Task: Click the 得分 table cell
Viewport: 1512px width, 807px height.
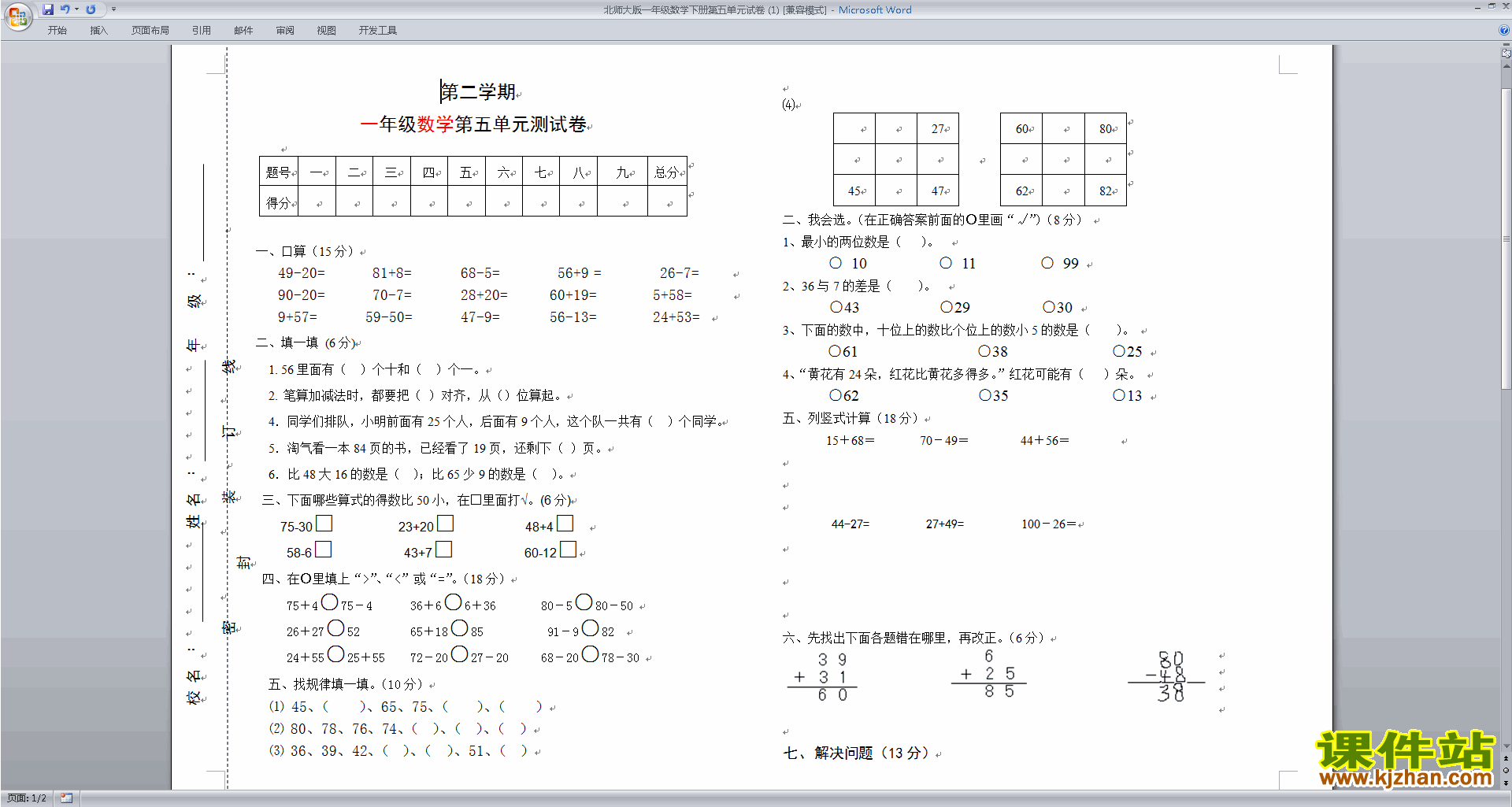Action: 279,202
